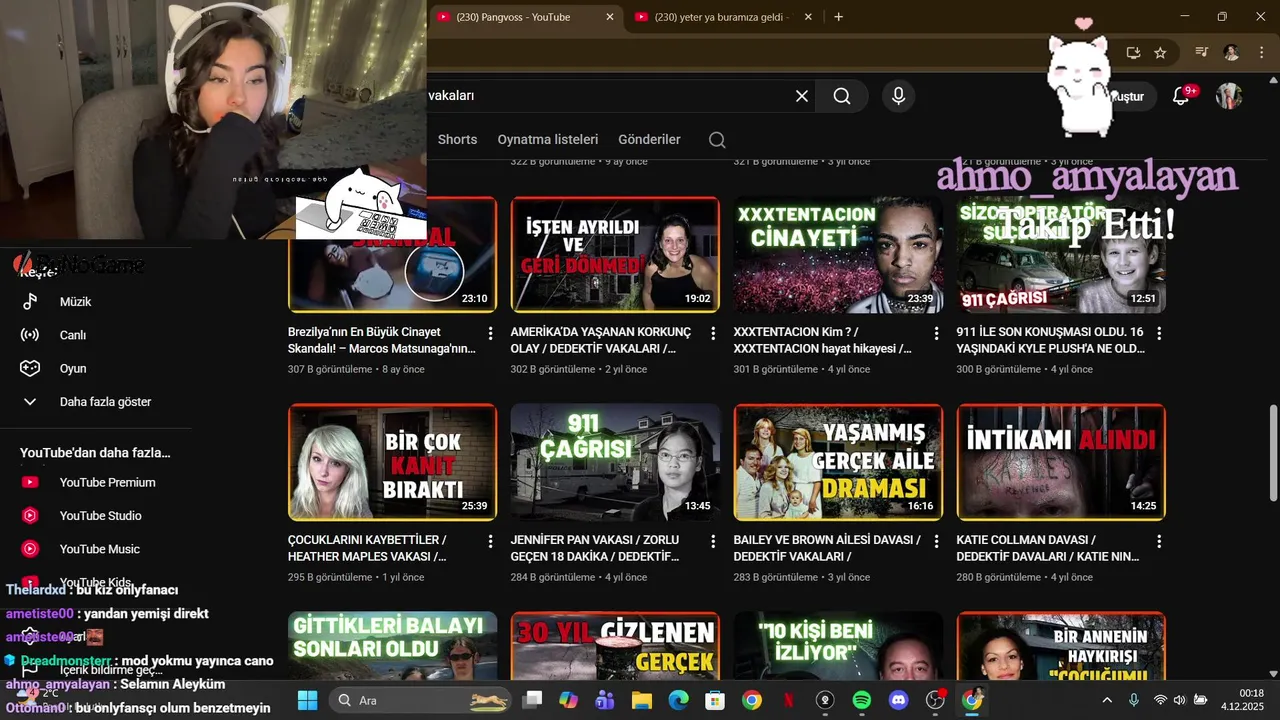Open the YouTube account avatar menu
Screen dimensions: 1280x720
(x=1229, y=96)
